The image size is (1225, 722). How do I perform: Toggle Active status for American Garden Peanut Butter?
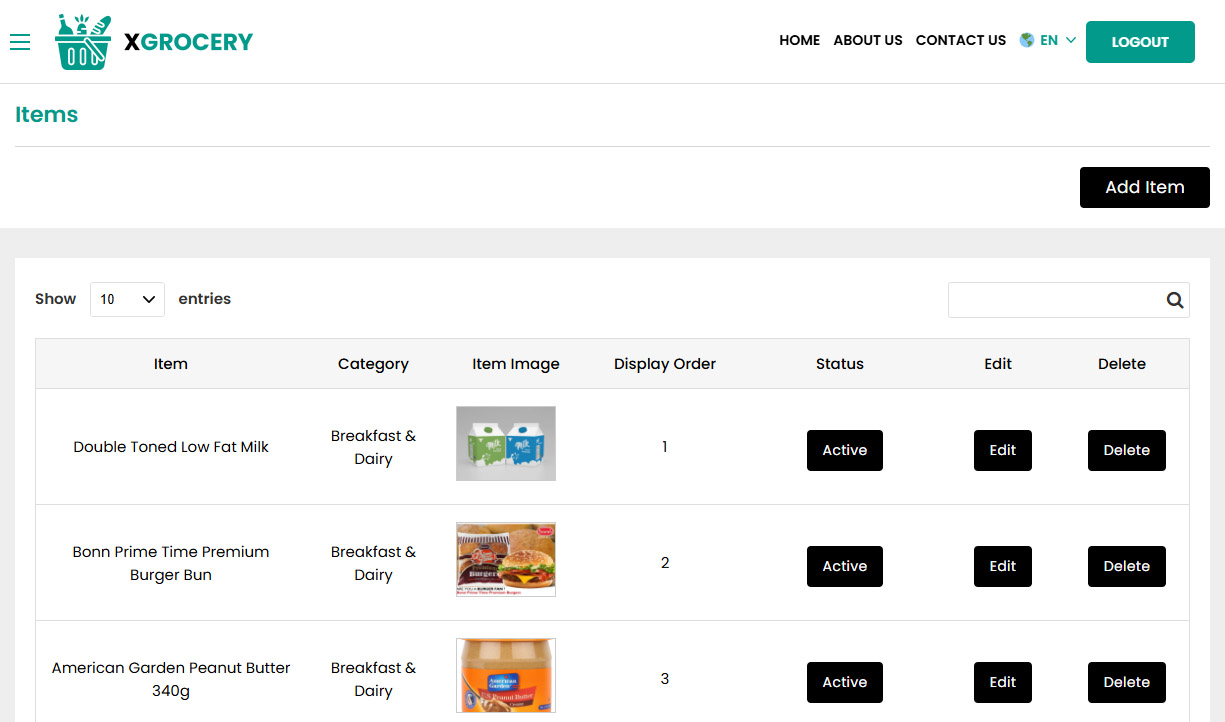844,682
